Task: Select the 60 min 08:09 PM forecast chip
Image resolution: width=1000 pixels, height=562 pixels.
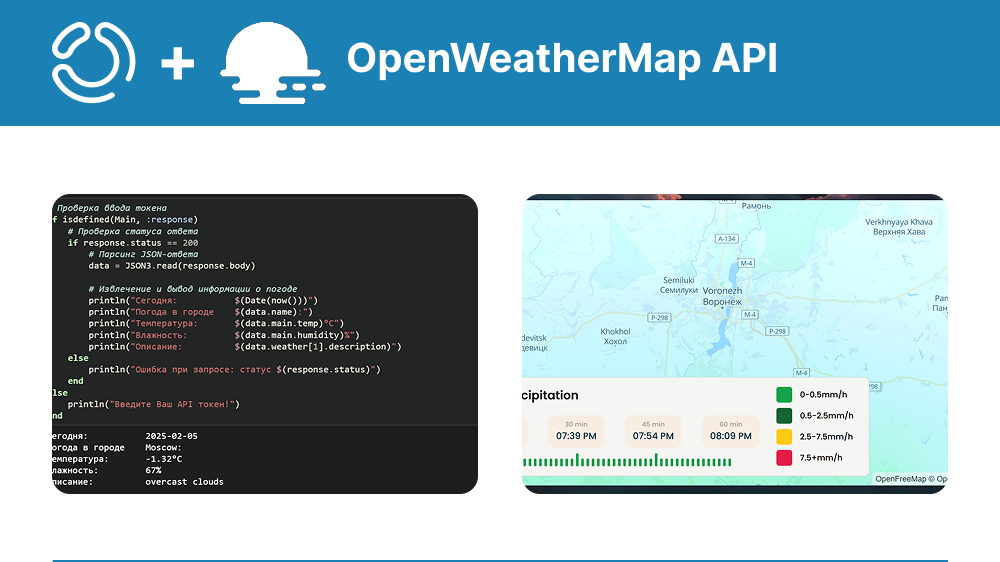Action: click(x=731, y=431)
